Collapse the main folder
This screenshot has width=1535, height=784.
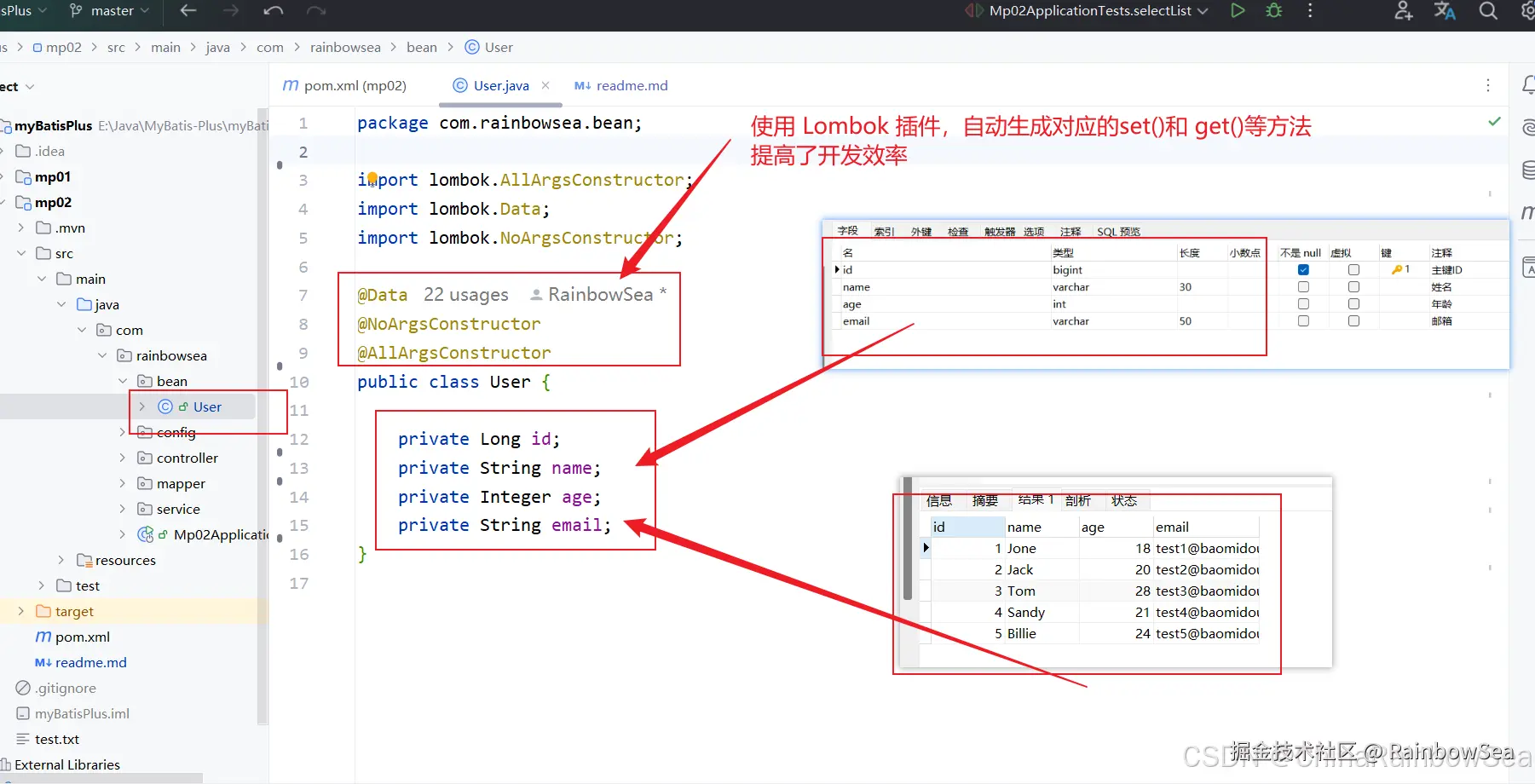42,279
